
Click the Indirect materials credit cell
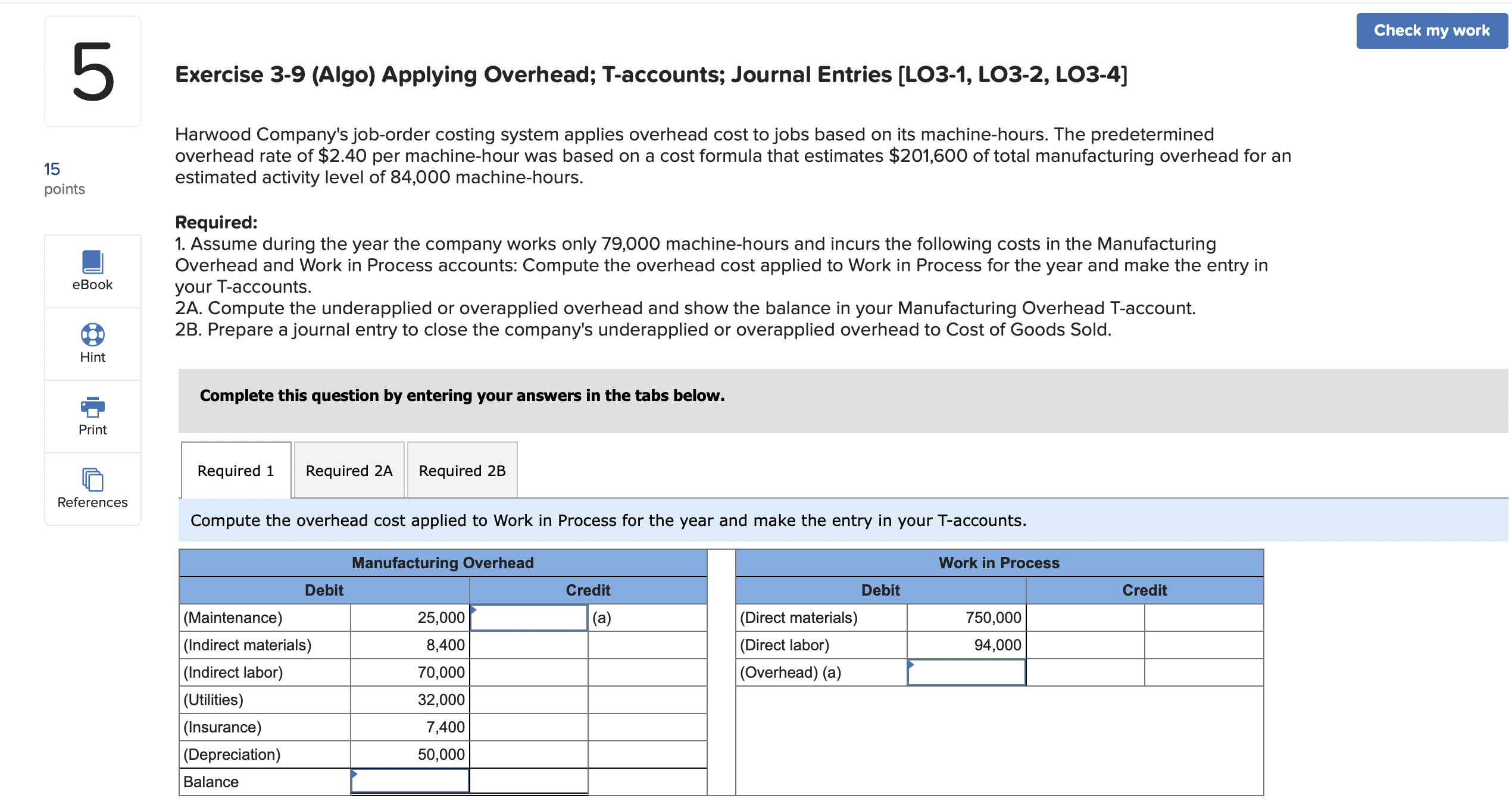(x=529, y=645)
